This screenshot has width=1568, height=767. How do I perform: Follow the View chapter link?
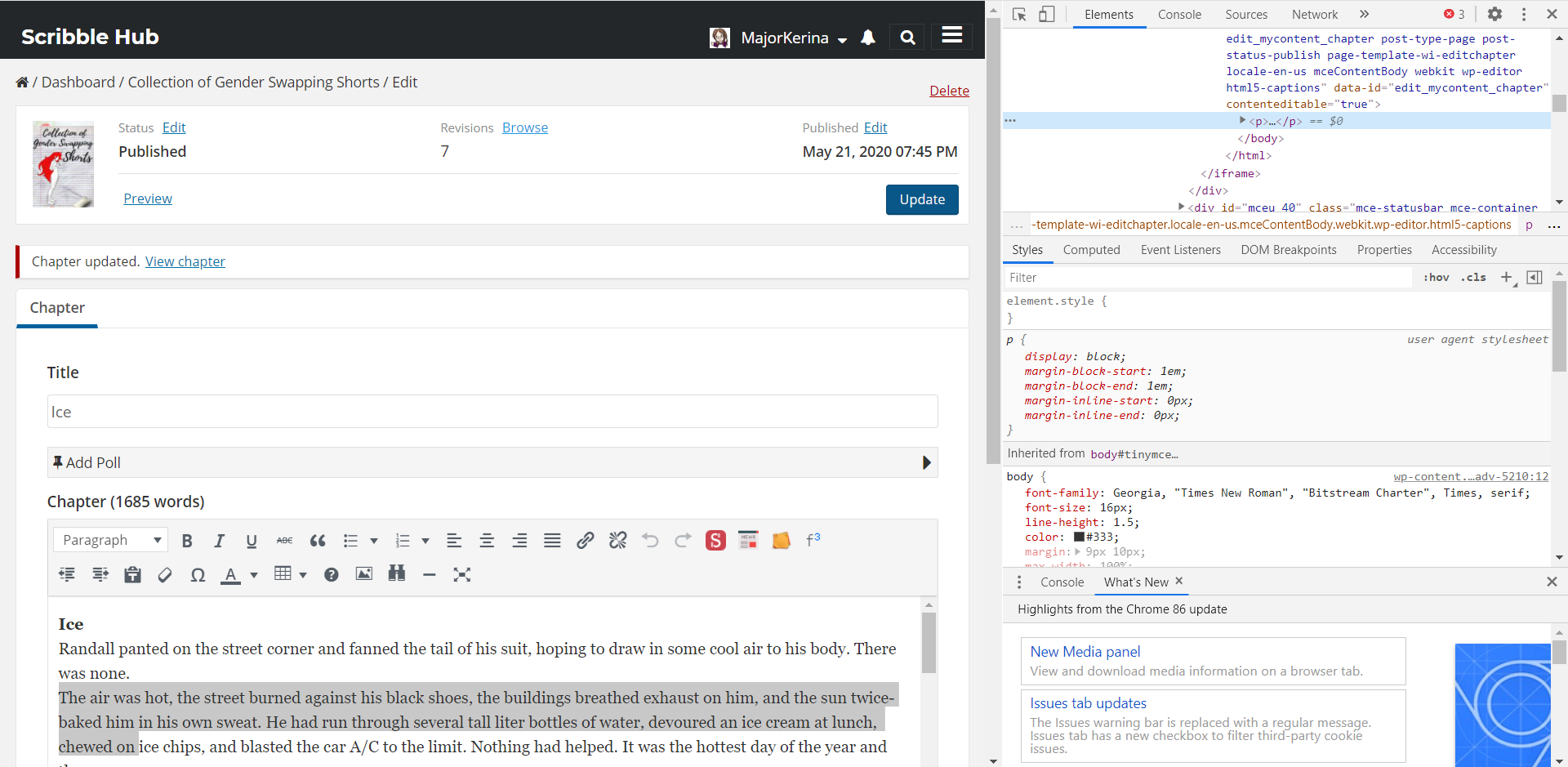(x=185, y=261)
